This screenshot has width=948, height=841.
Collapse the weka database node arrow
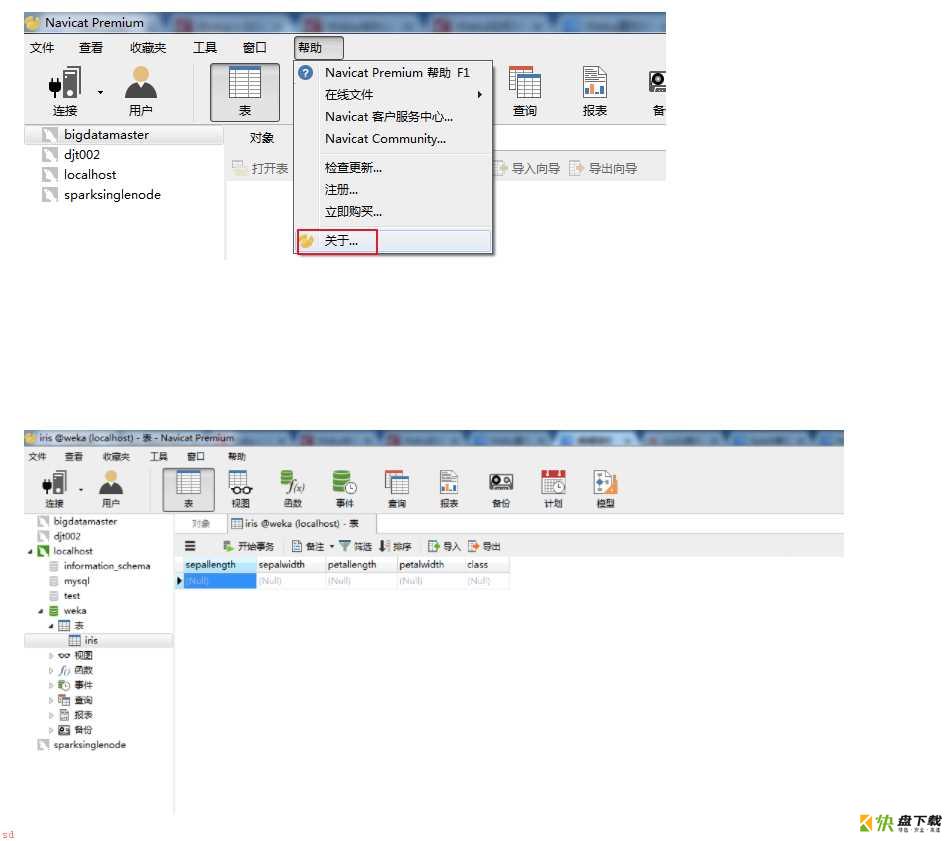(41, 611)
